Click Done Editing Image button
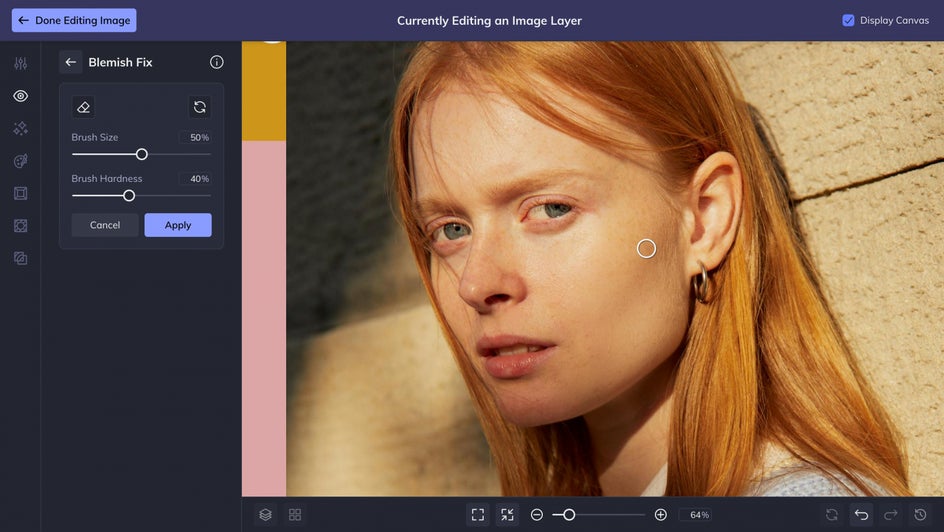Screen dimensions: 944x532 [x=74, y=20]
